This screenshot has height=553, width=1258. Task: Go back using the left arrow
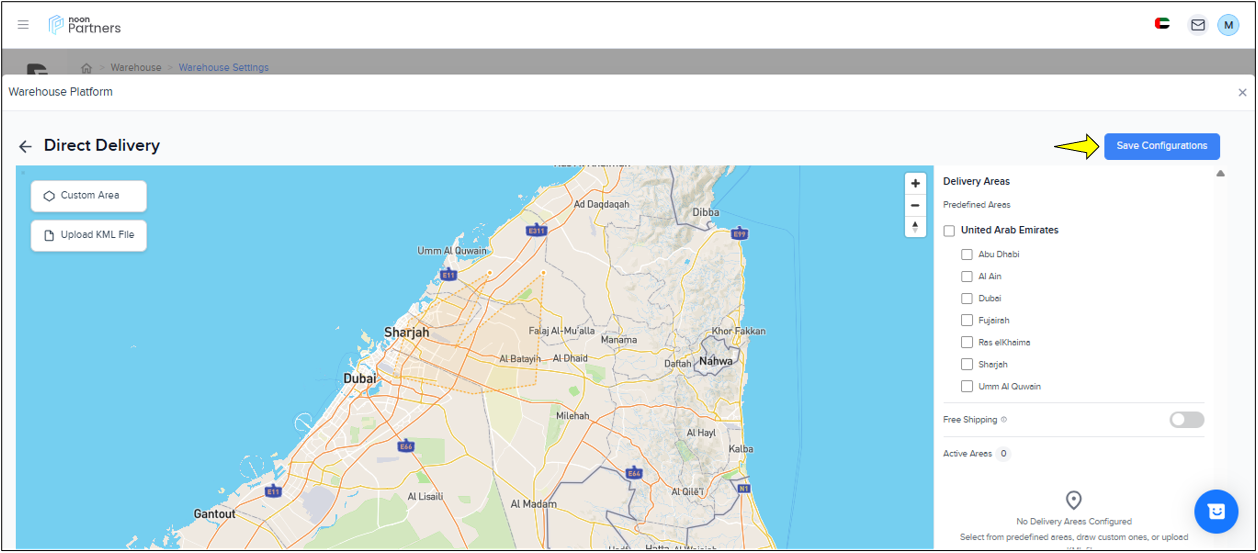coord(26,146)
